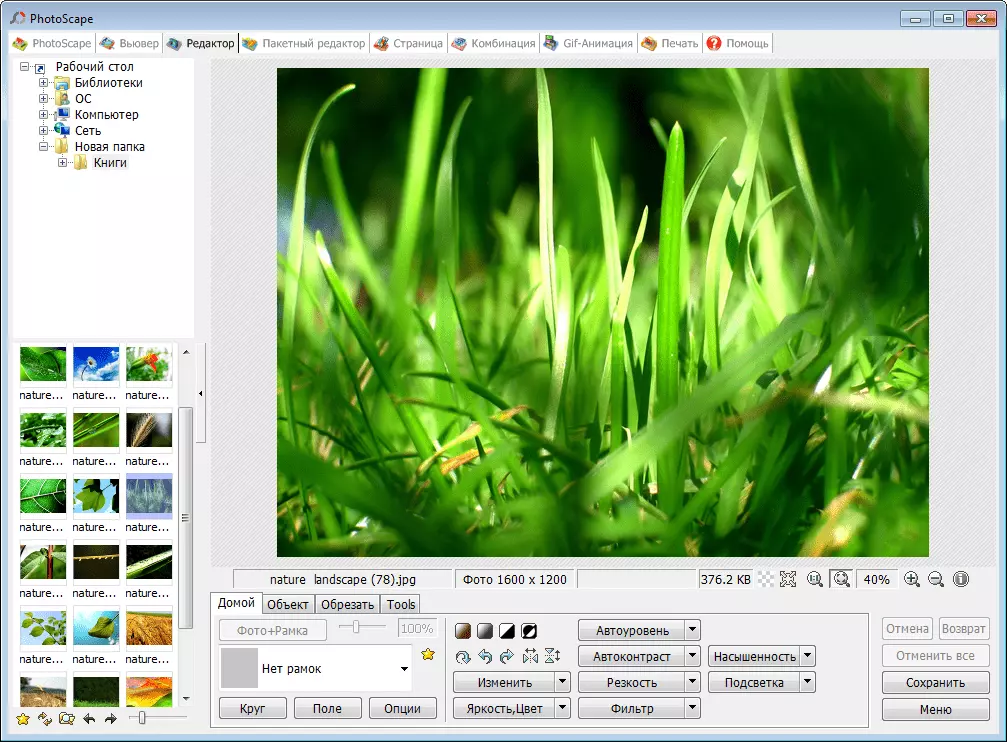The height and width of the screenshot is (742, 1007).
Task: Rotate image 90 degrees clockwise
Action: click(506, 657)
